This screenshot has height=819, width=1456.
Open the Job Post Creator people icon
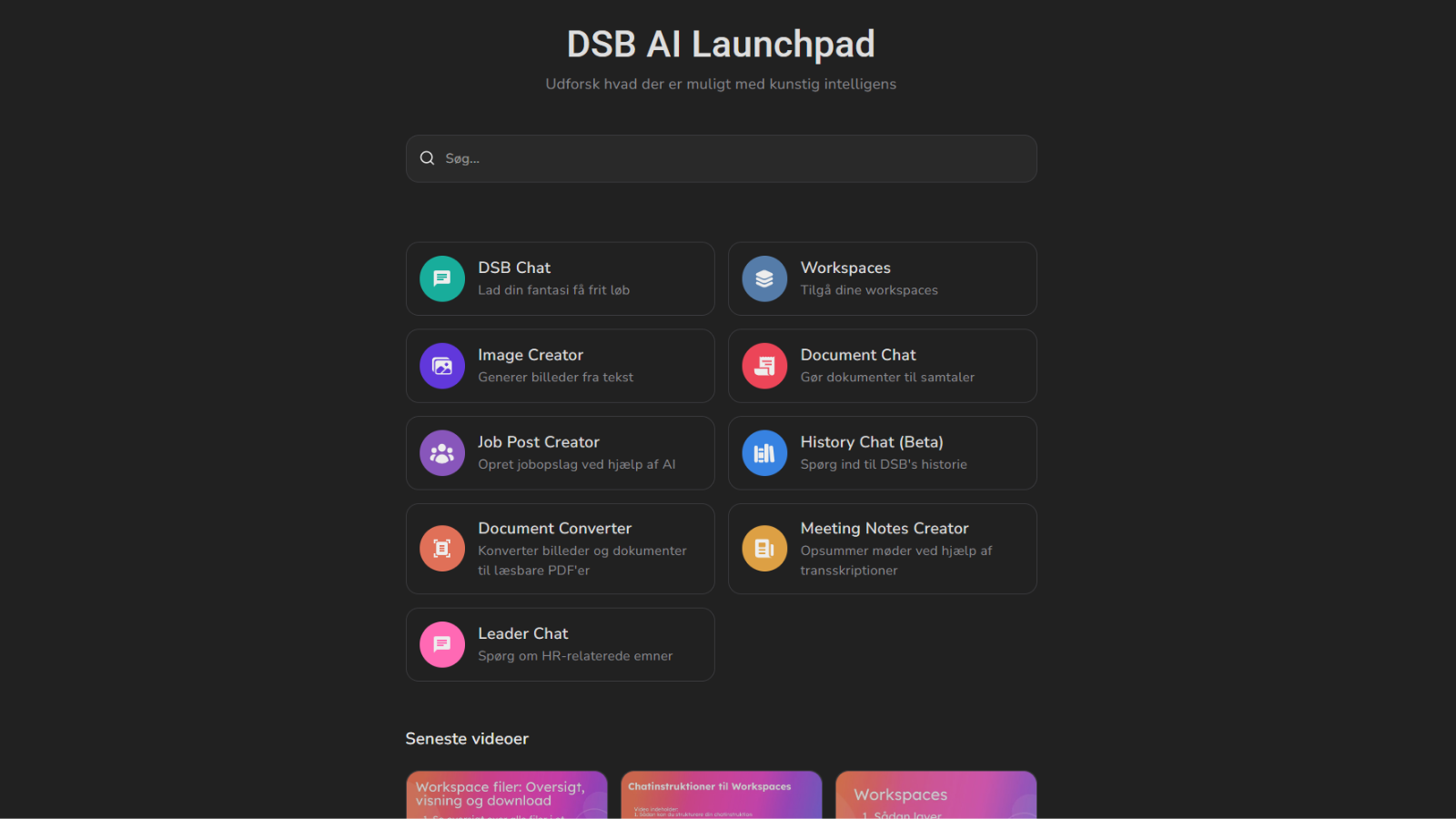point(442,453)
